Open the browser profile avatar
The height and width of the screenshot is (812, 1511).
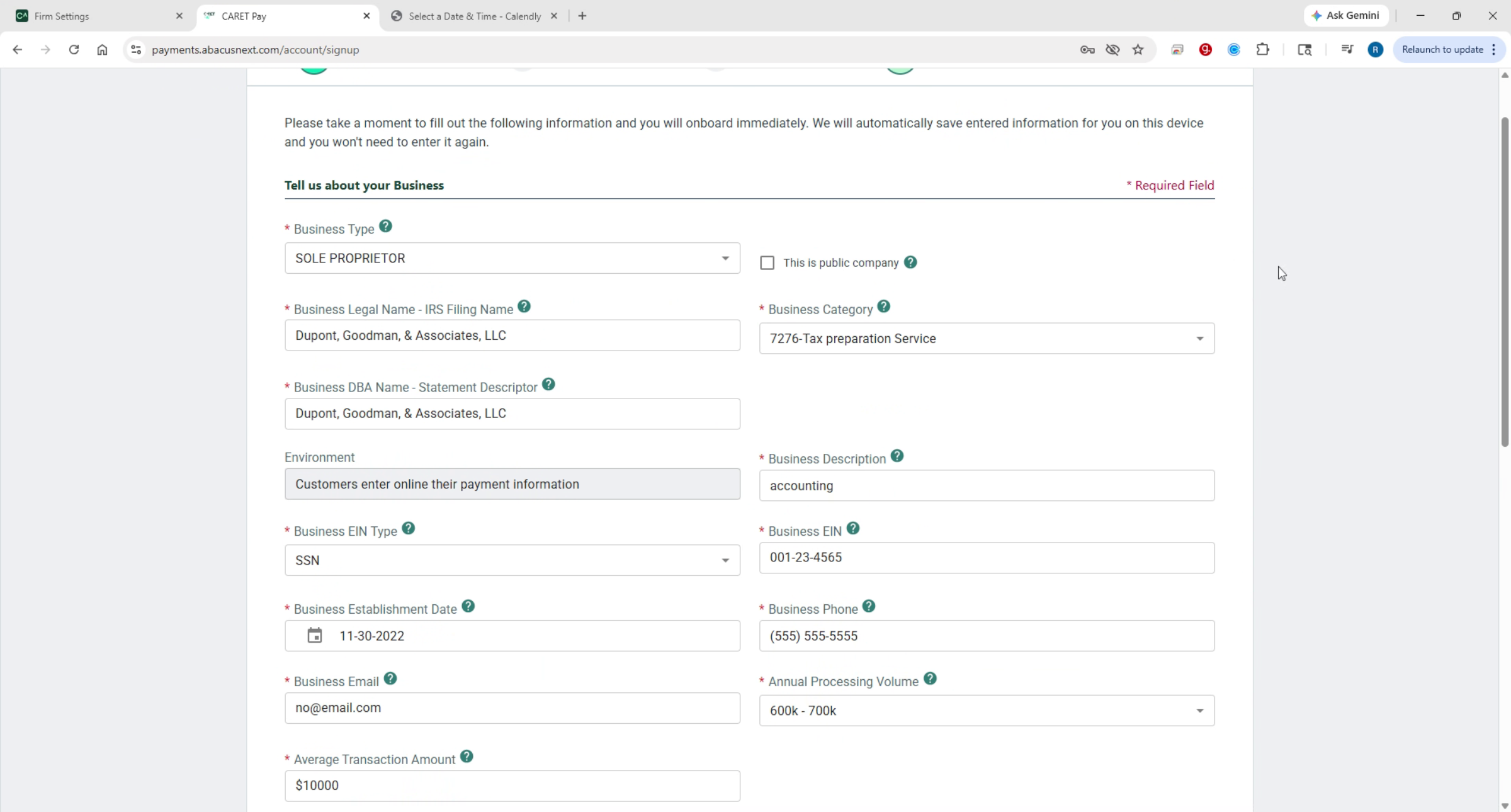click(1376, 50)
